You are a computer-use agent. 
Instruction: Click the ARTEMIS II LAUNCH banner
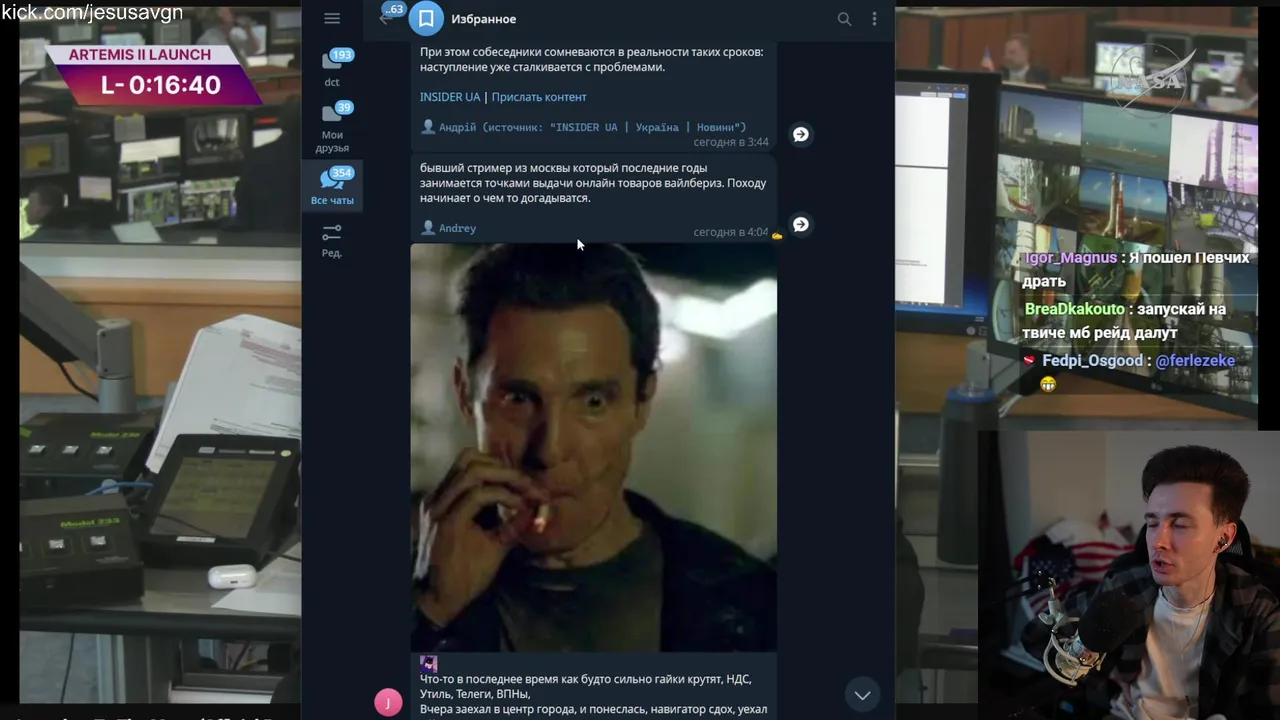click(140, 55)
